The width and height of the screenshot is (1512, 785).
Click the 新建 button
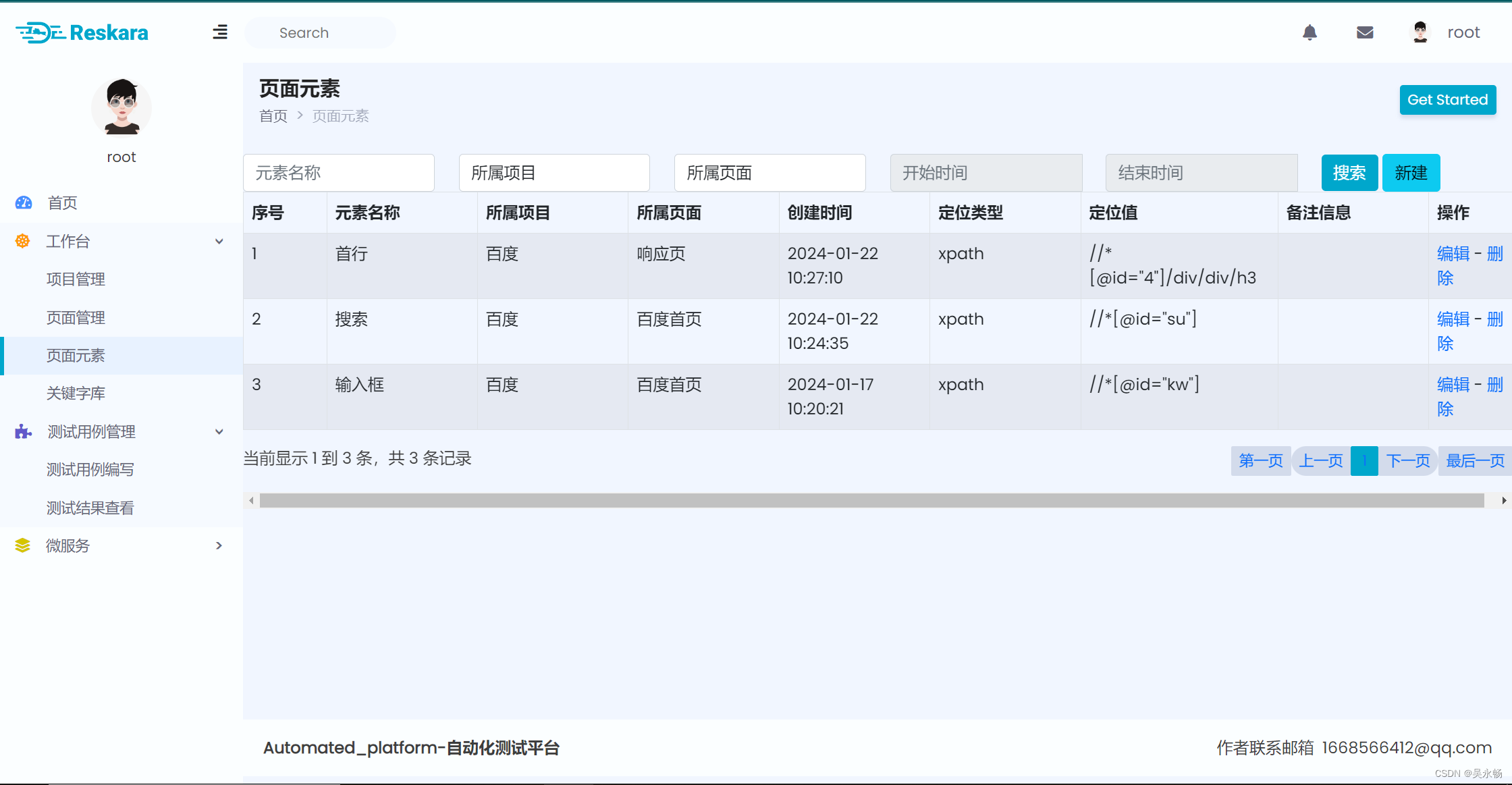(1411, 173)
